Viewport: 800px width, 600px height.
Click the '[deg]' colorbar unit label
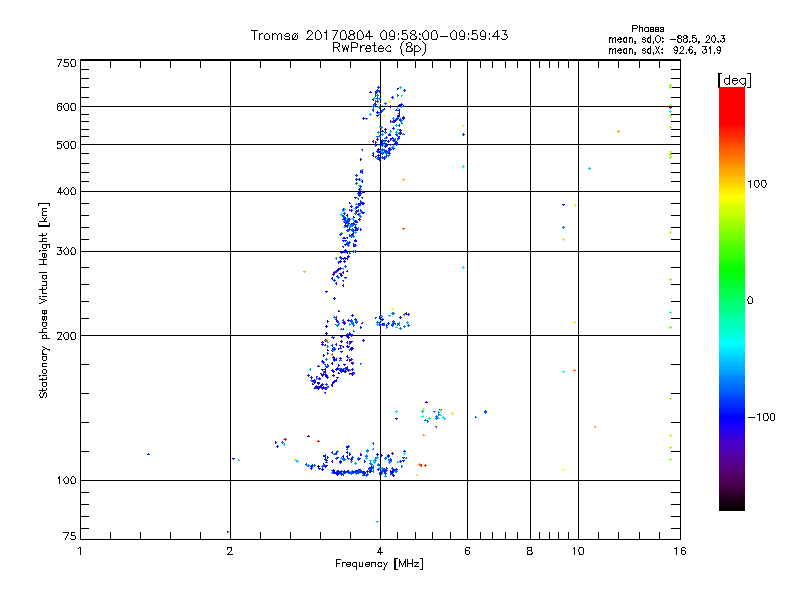click(x=734, y=80)
